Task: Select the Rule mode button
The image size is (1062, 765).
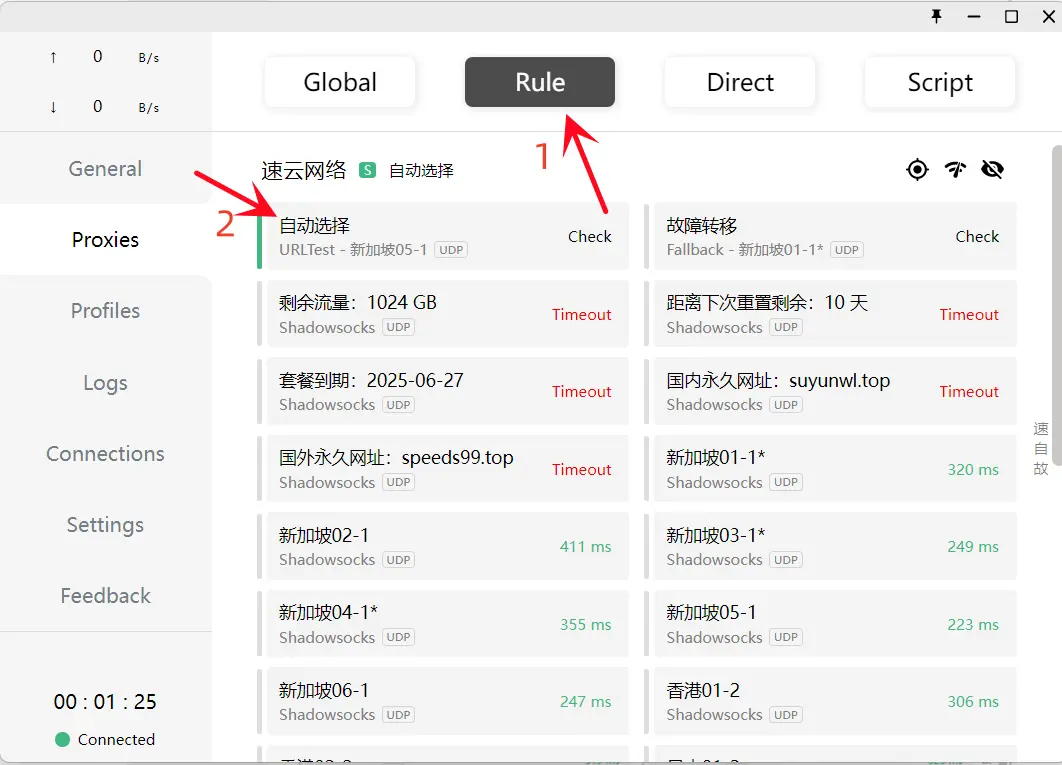Action: pos(540,82)
